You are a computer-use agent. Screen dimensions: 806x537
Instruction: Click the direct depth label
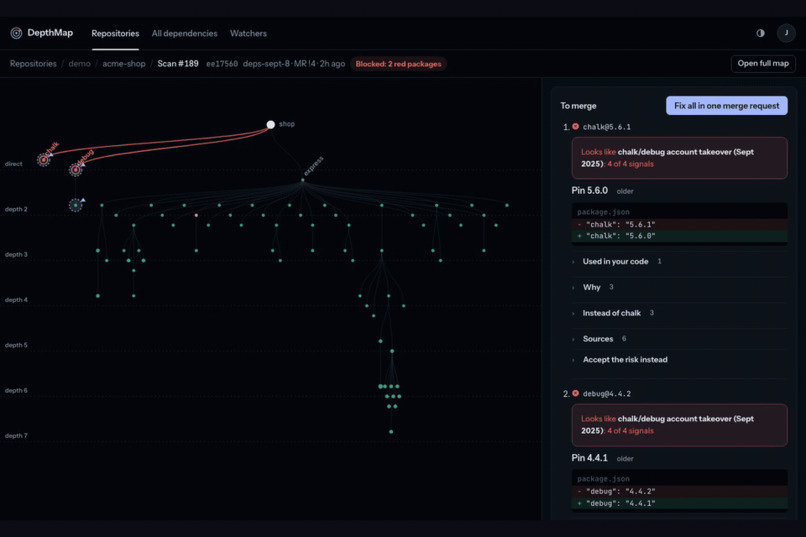tap(14, 164)
